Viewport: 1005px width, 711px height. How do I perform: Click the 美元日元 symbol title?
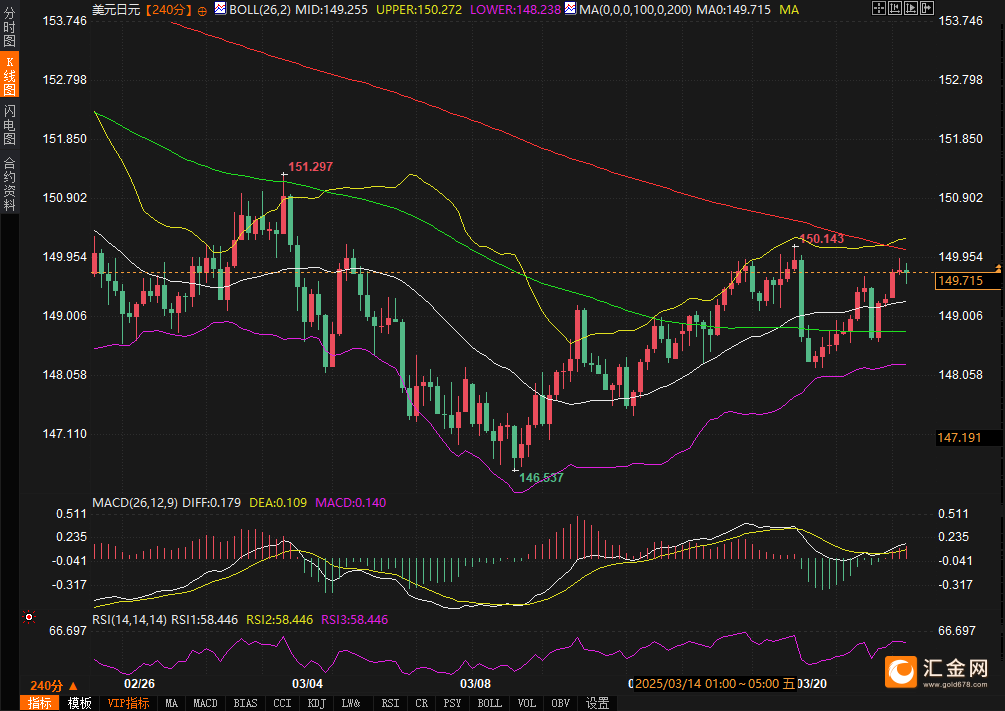[116, 10]
